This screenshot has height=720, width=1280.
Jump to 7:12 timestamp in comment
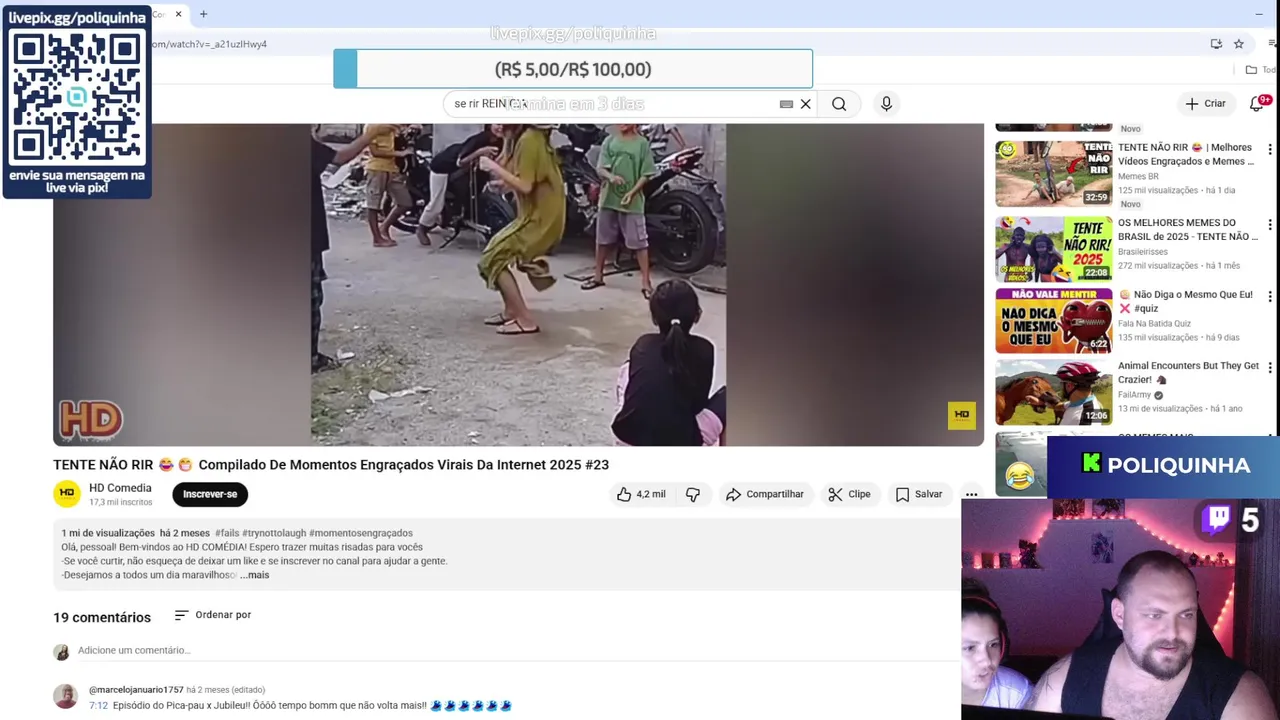pos(98,705)
